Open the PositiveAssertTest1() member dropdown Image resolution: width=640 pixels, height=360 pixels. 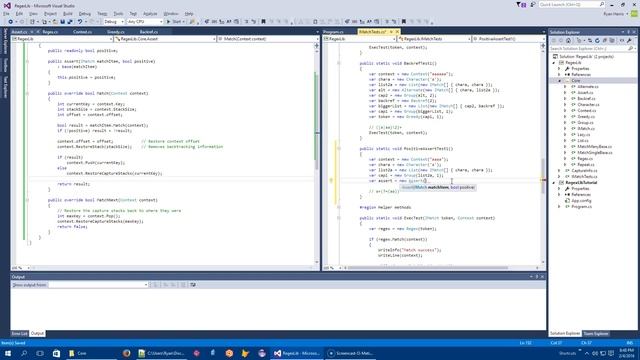tap(509, 39)
